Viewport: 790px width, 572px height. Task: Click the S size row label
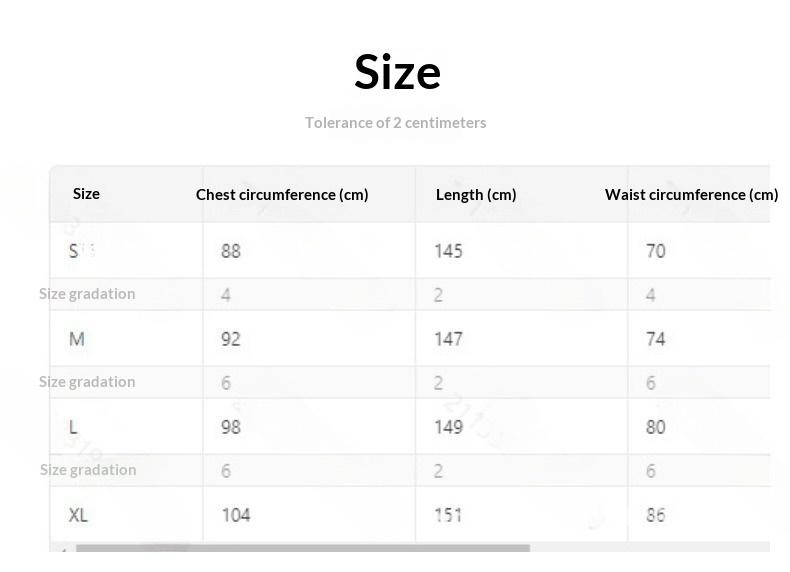pos(74,251)
